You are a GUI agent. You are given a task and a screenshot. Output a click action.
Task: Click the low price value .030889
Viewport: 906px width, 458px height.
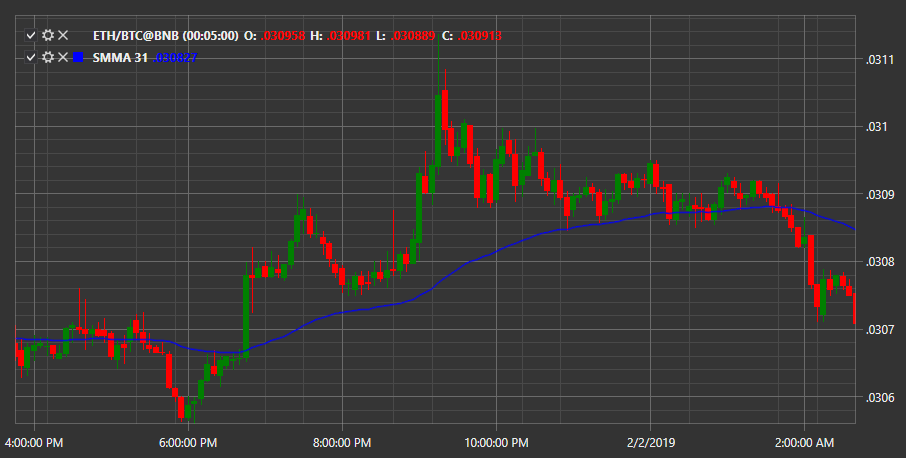point(413,36)
